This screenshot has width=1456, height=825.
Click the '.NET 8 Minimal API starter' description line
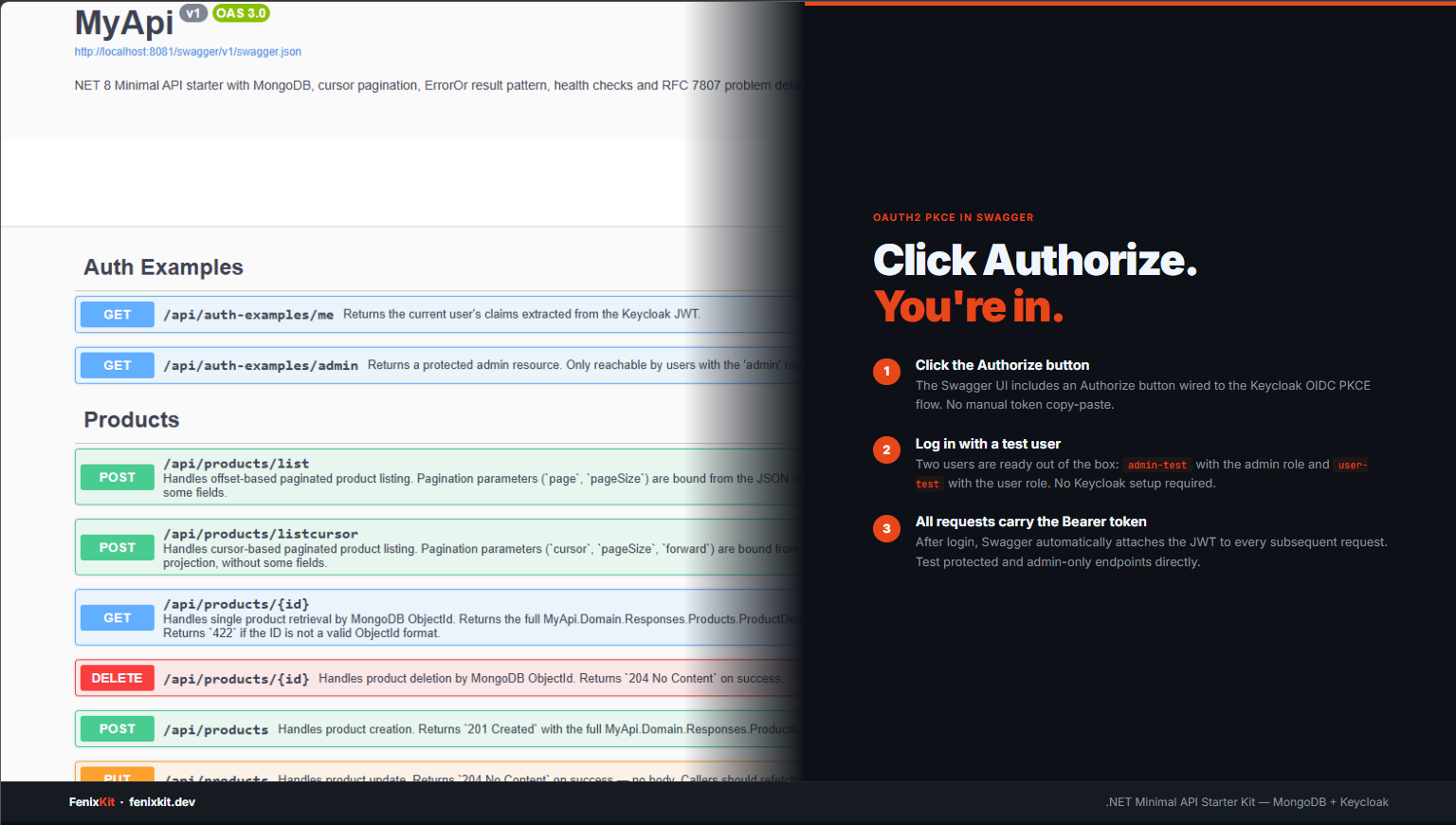439,85
